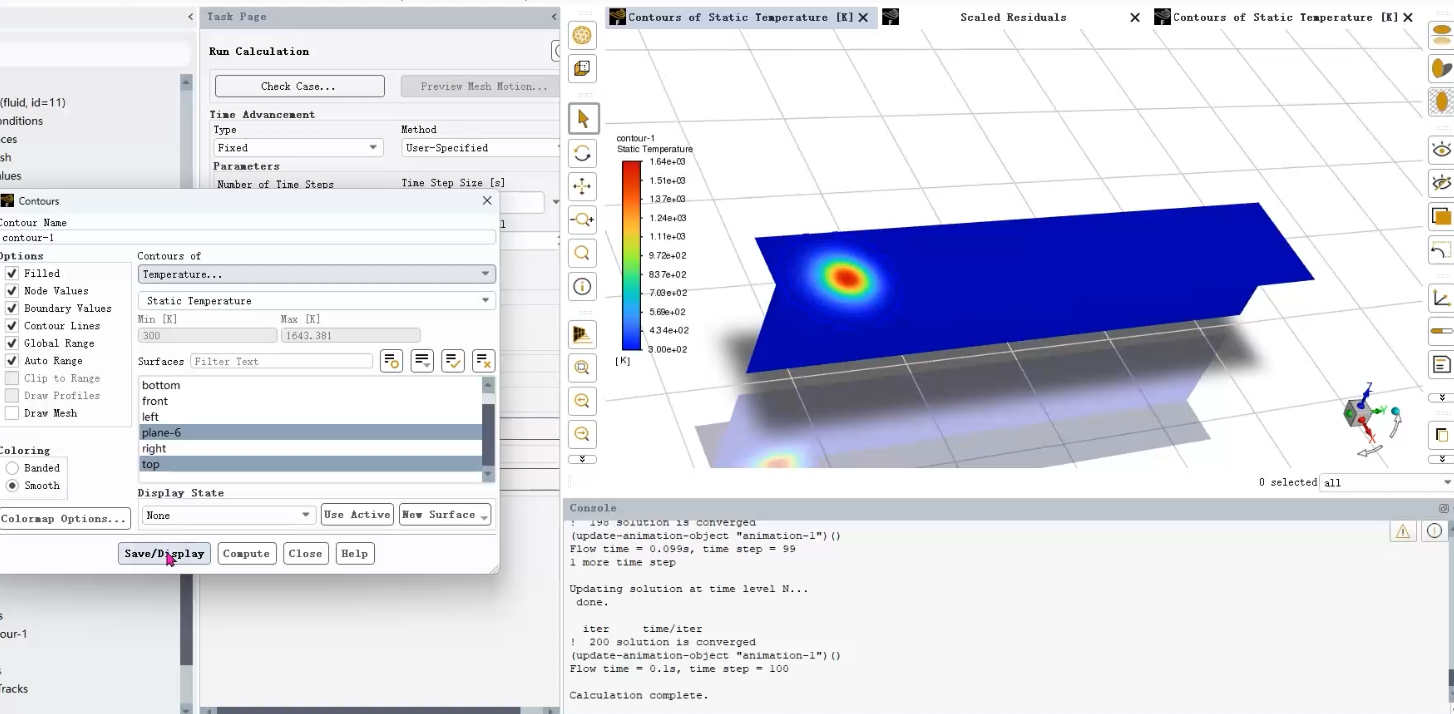
Task: Toggle the Global Range checkbox
Action: 12,343
